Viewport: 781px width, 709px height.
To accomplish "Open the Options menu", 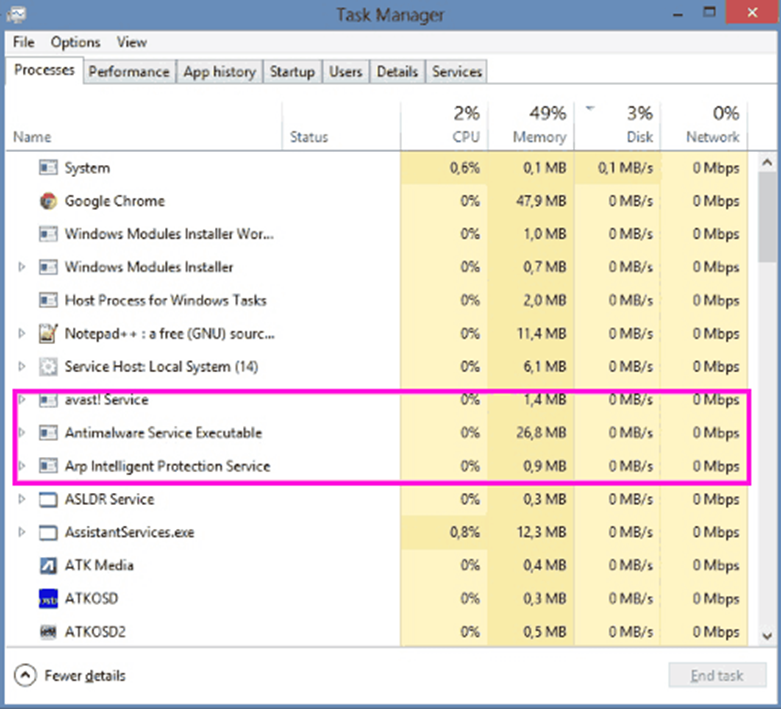I will coord(75,42).
